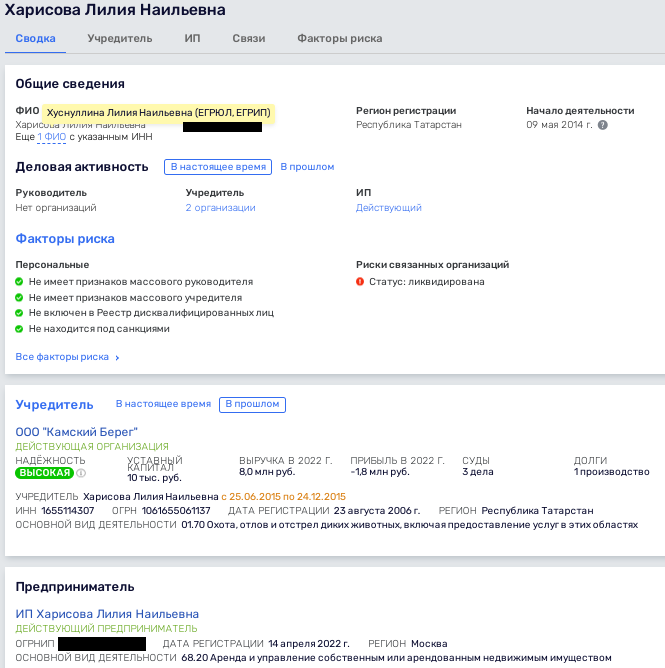This screenshot has height=668, width=665.
Task: Open ООО "Камский Берег" company page
Action: (77, 432)
